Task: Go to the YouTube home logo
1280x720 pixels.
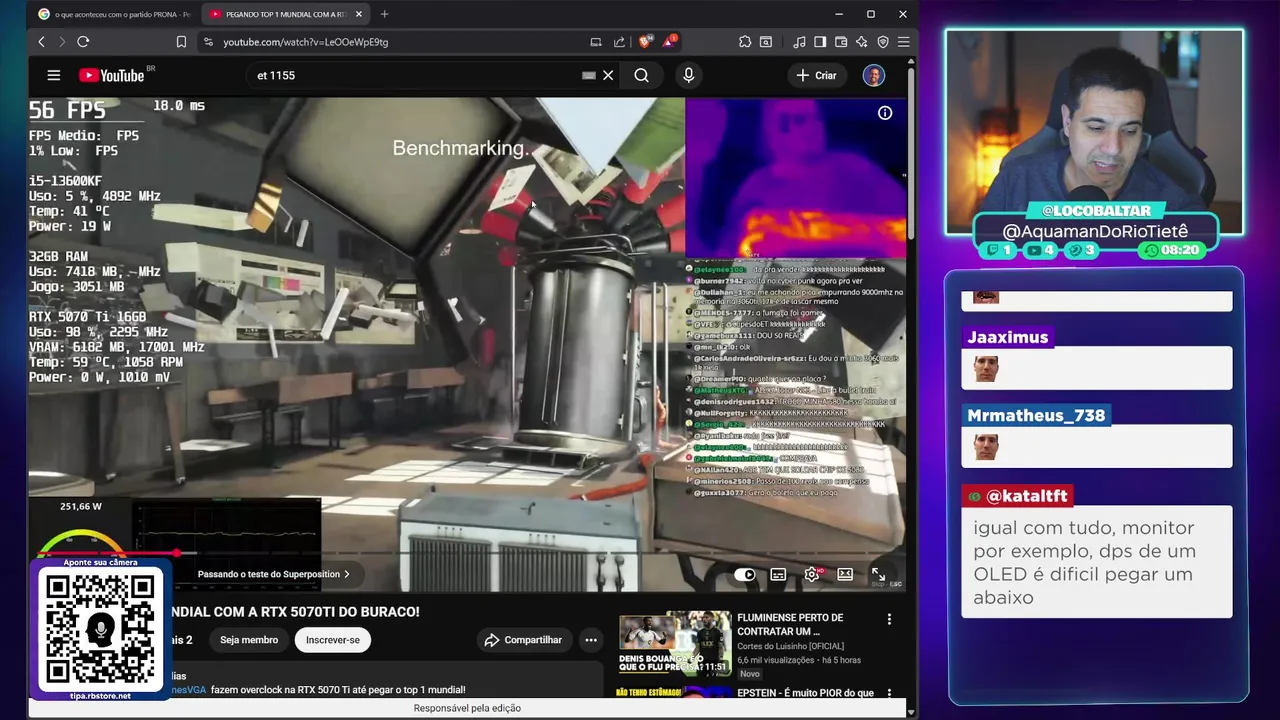Action: point(111,75)
